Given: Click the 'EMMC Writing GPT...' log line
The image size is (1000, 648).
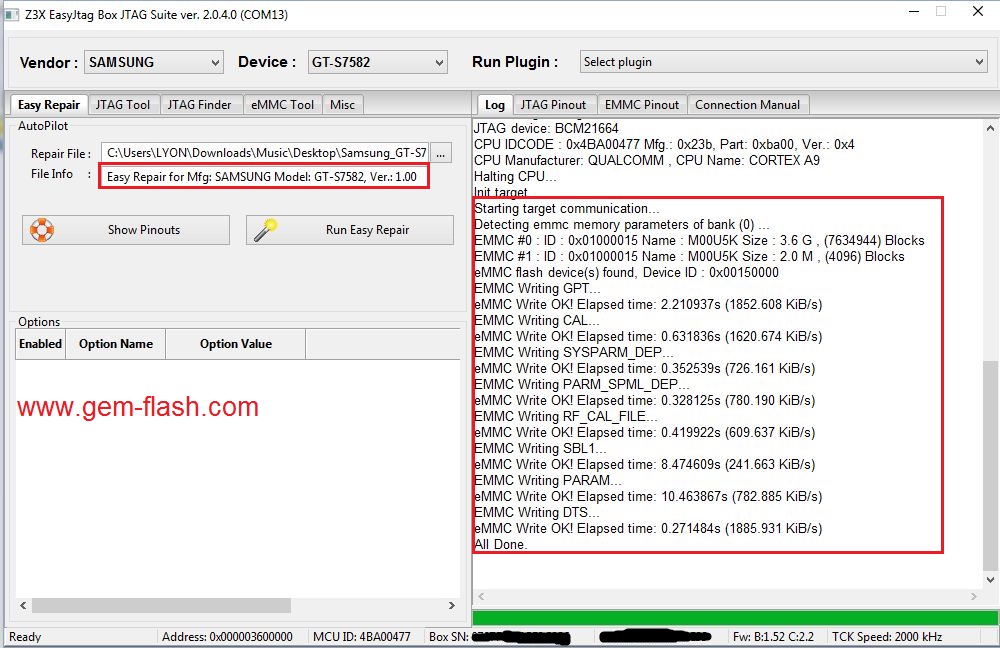Looking at the screenshot, I should click(537, 288).
